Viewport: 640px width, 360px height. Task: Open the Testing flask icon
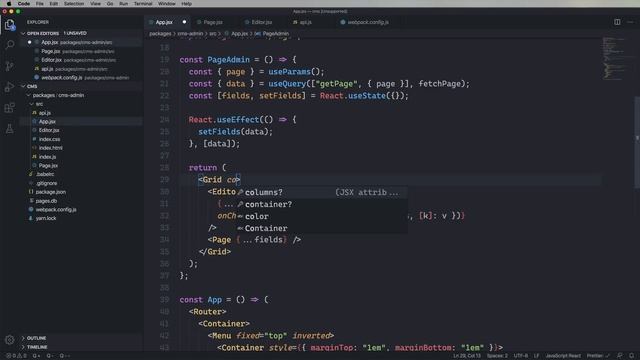coord(9,129)
